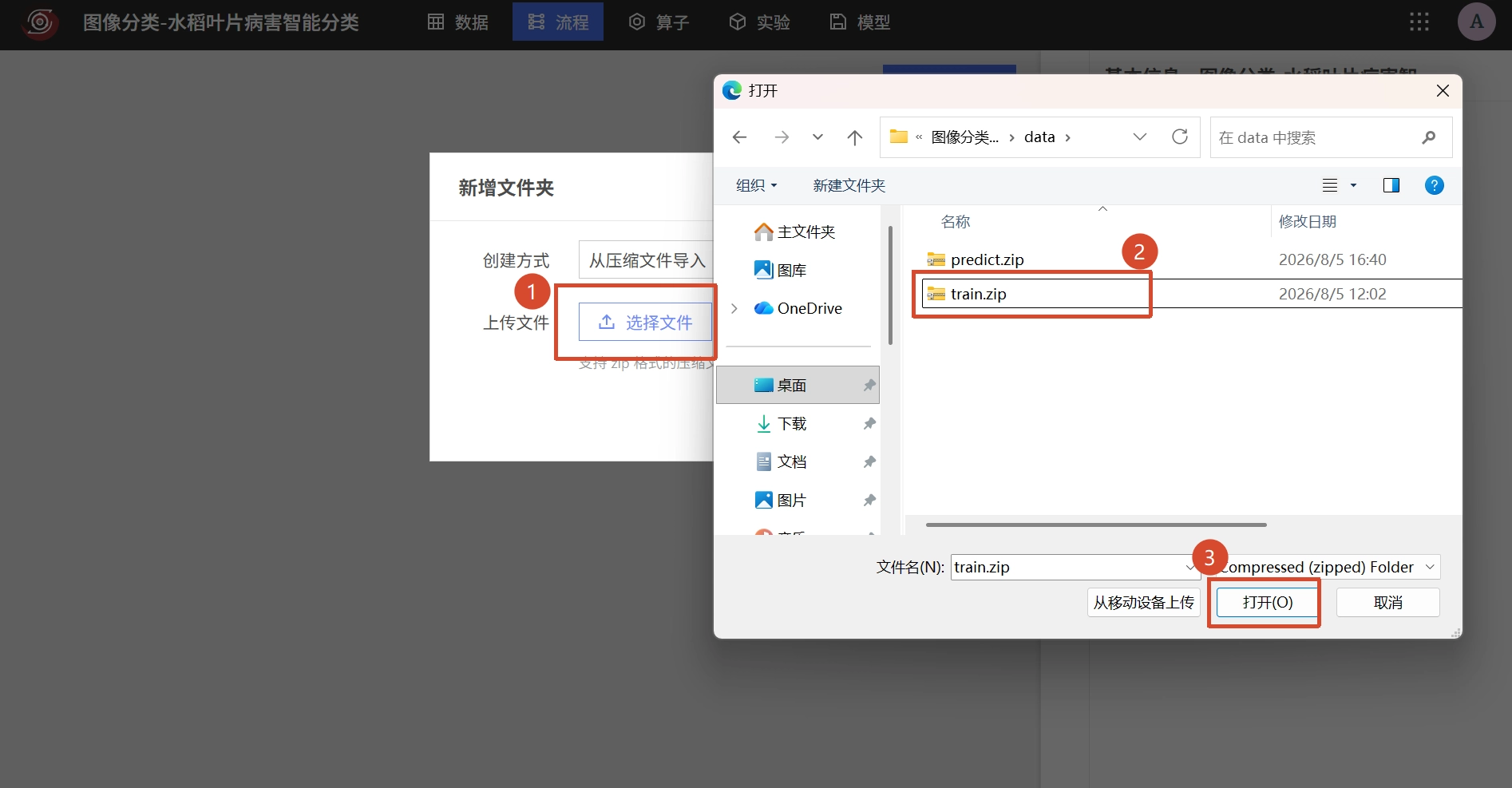Open the 组织 menu
1512x788 pixels.
click(x=756, y=185)
